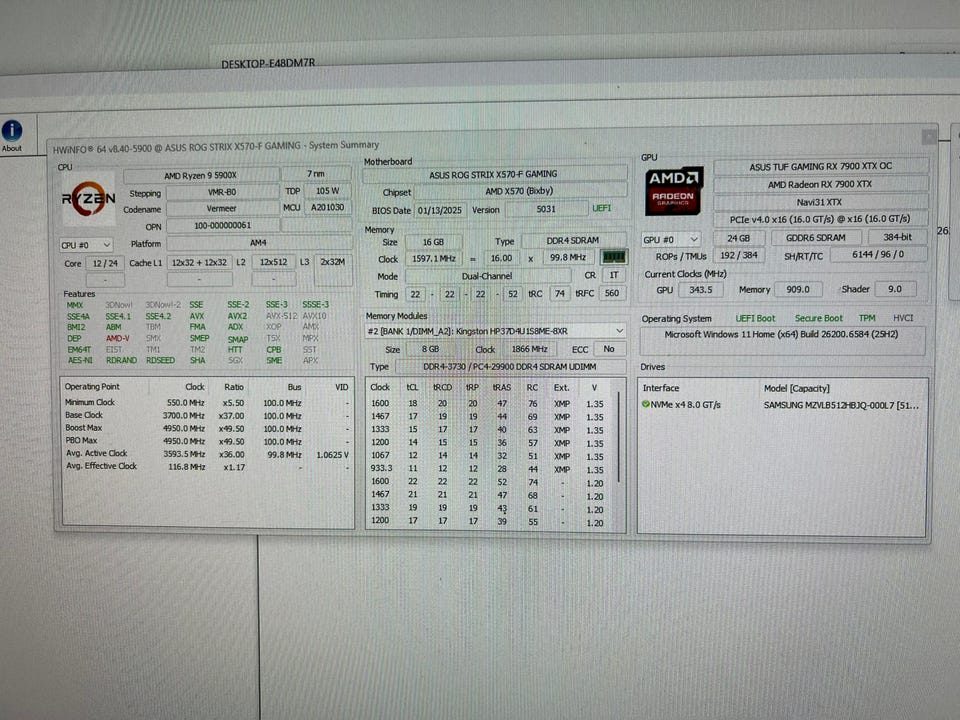Open the GPU #0 selector dropdown
The height and width of the screenshot is (720, 960).
671,239
